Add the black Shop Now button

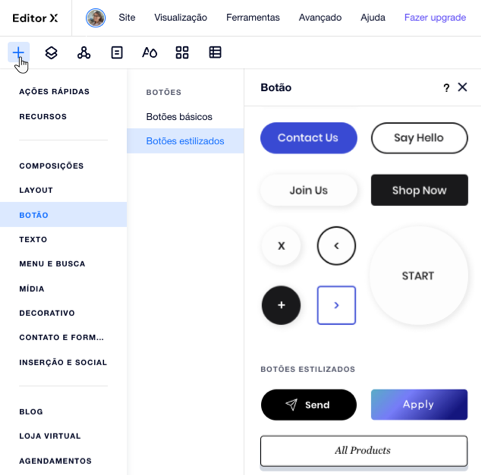[419, 190]
